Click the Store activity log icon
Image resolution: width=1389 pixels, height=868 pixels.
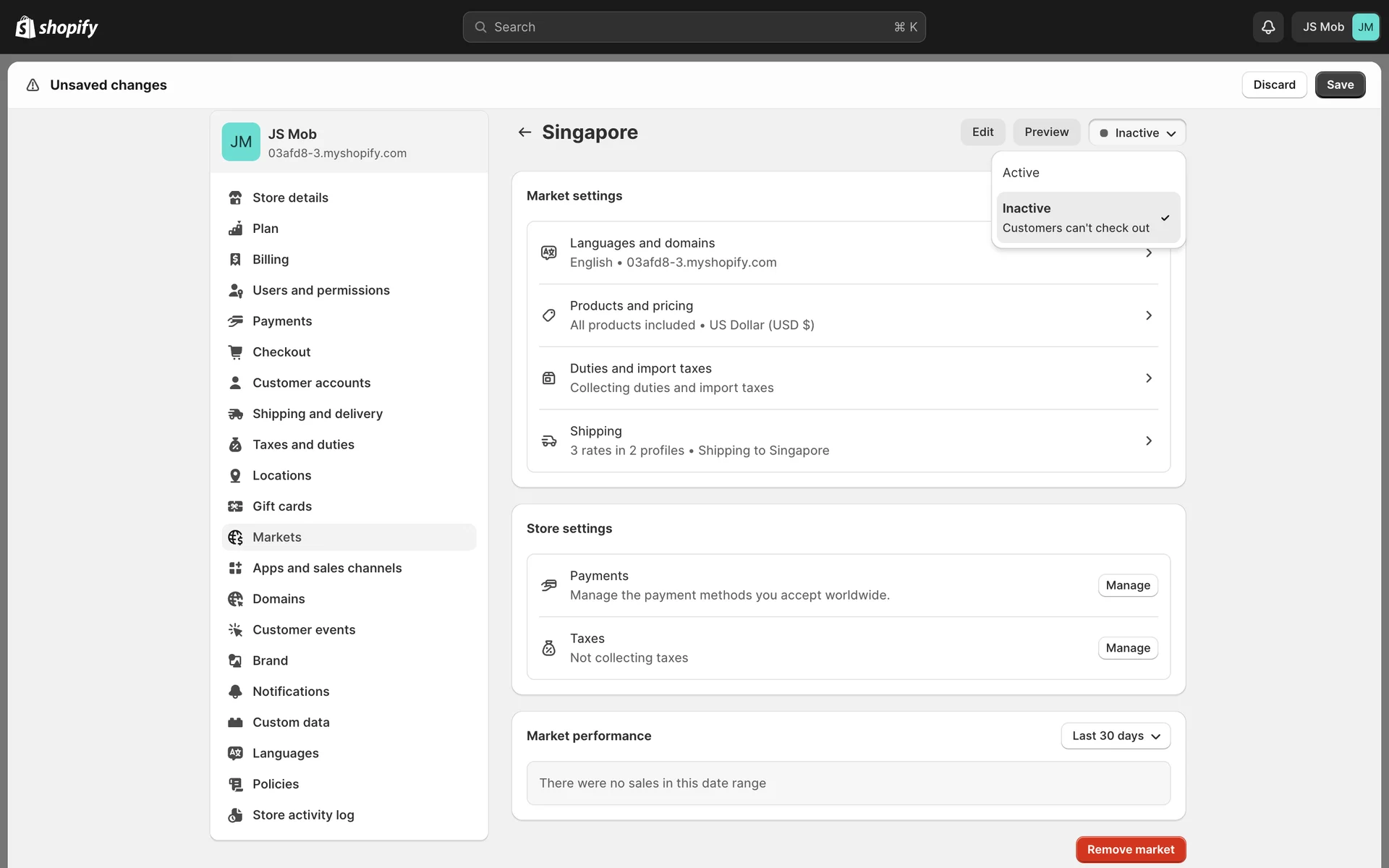(x=235, y=815)
